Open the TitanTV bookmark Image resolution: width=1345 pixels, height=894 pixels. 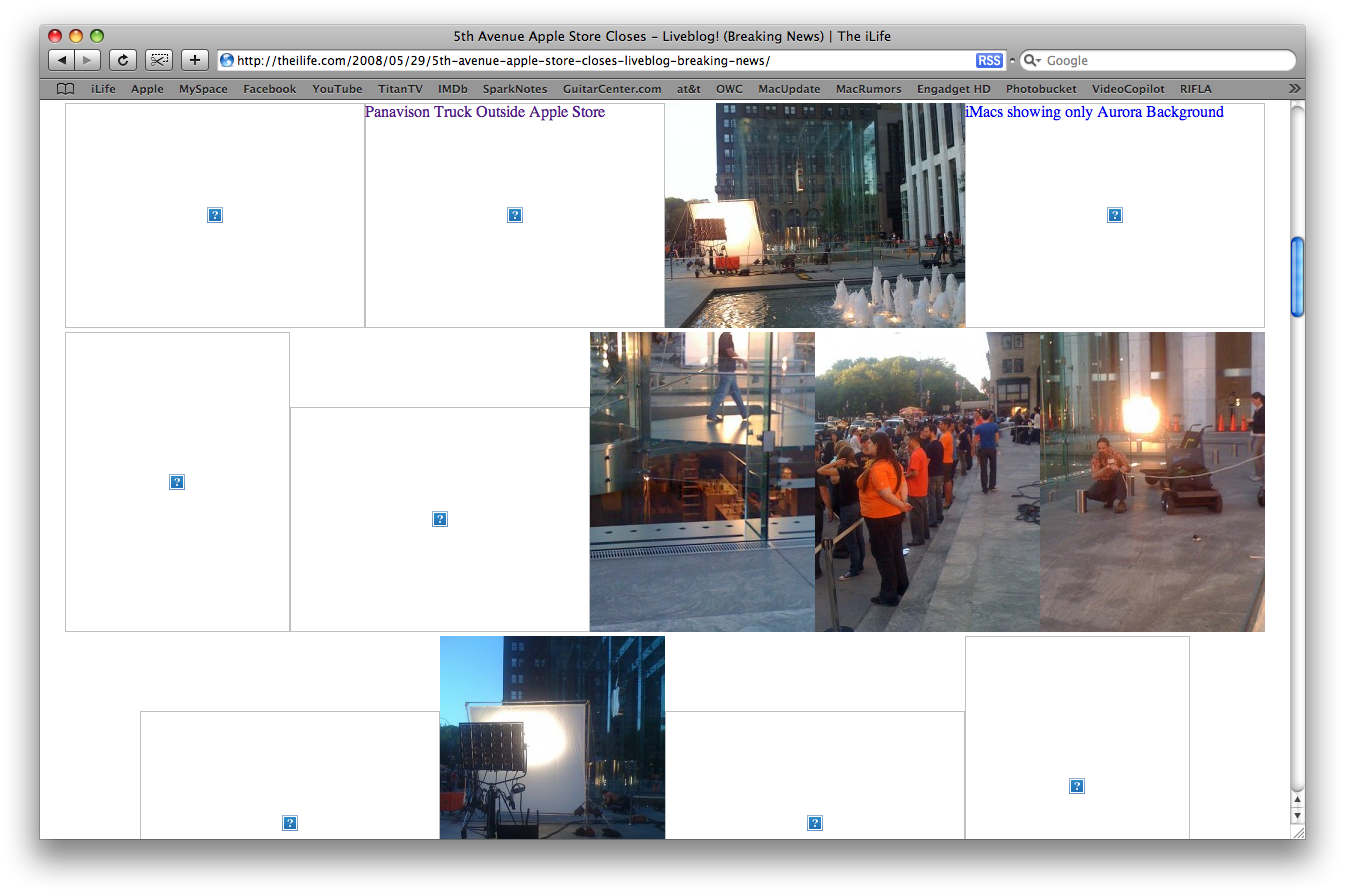pyautogui.click(x=400, y=89)
